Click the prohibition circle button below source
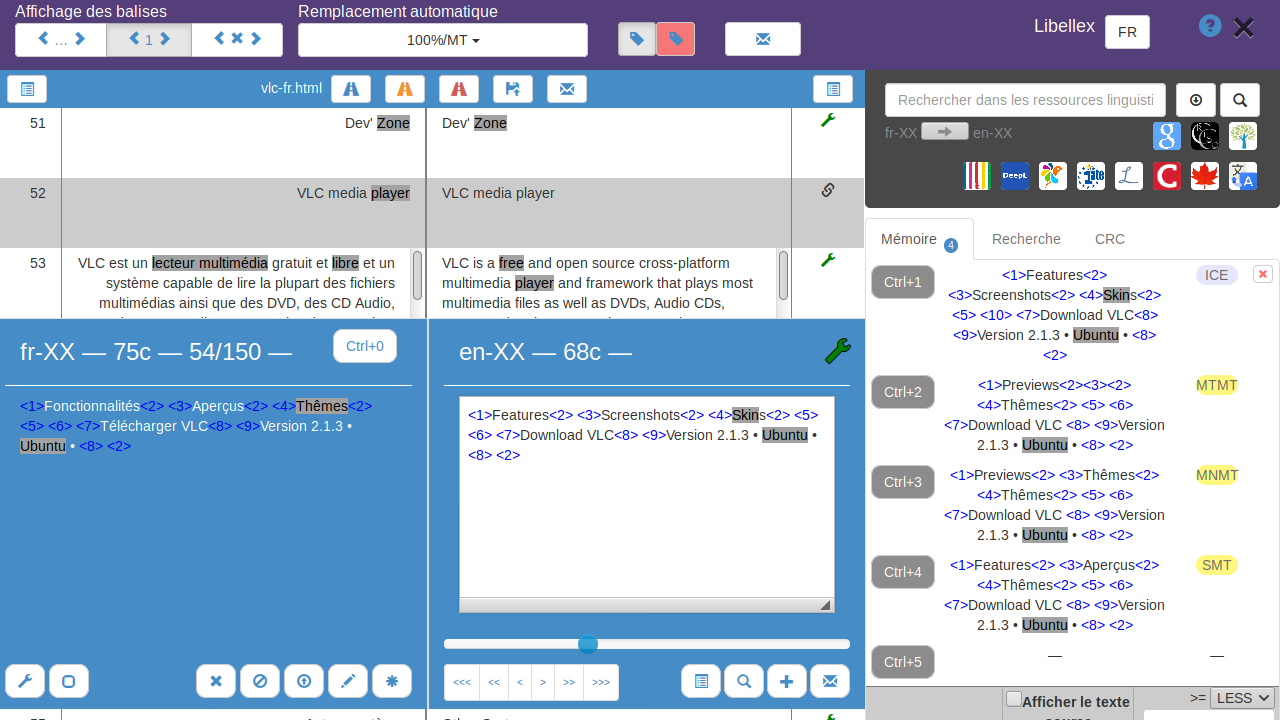 click(260, 681)
